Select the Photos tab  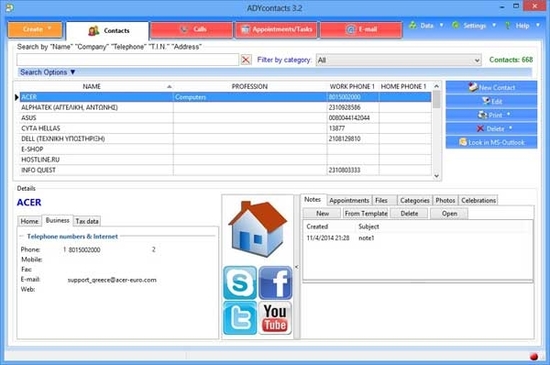pos(445,200)
